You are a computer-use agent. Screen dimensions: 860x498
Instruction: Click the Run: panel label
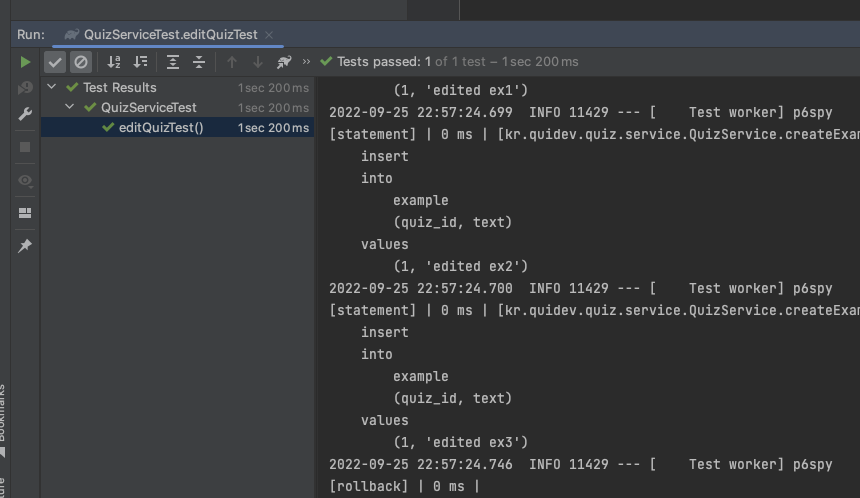point(31,35)
